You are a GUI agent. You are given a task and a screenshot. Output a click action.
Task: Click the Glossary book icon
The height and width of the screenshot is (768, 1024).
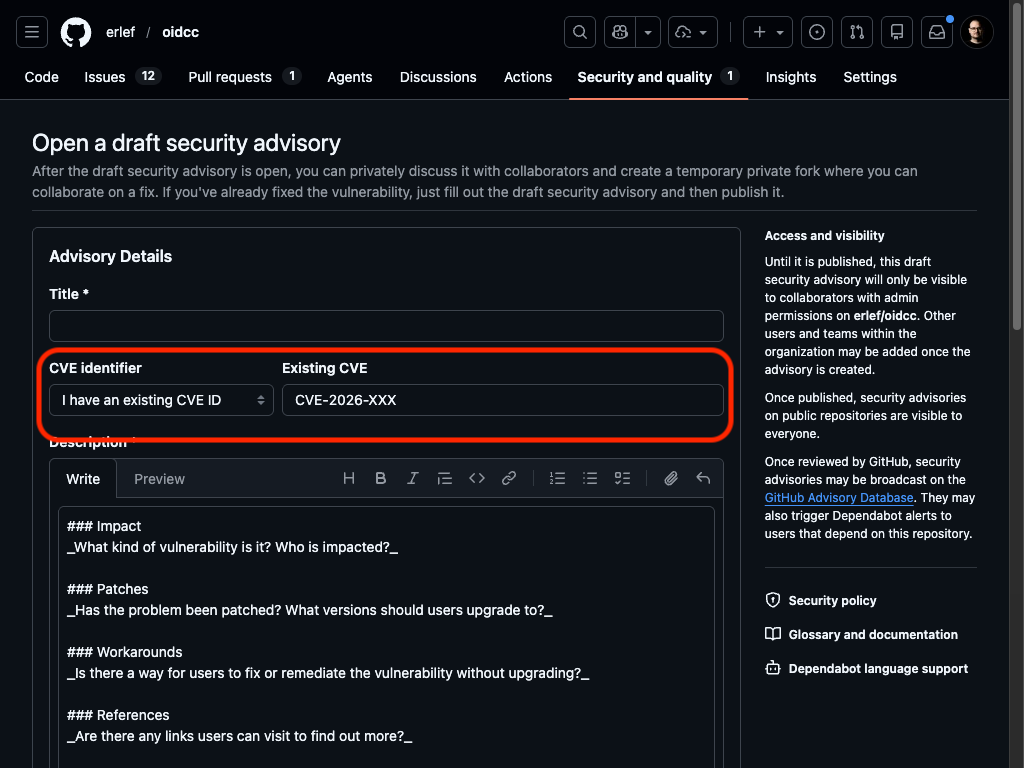coord(773,634)
